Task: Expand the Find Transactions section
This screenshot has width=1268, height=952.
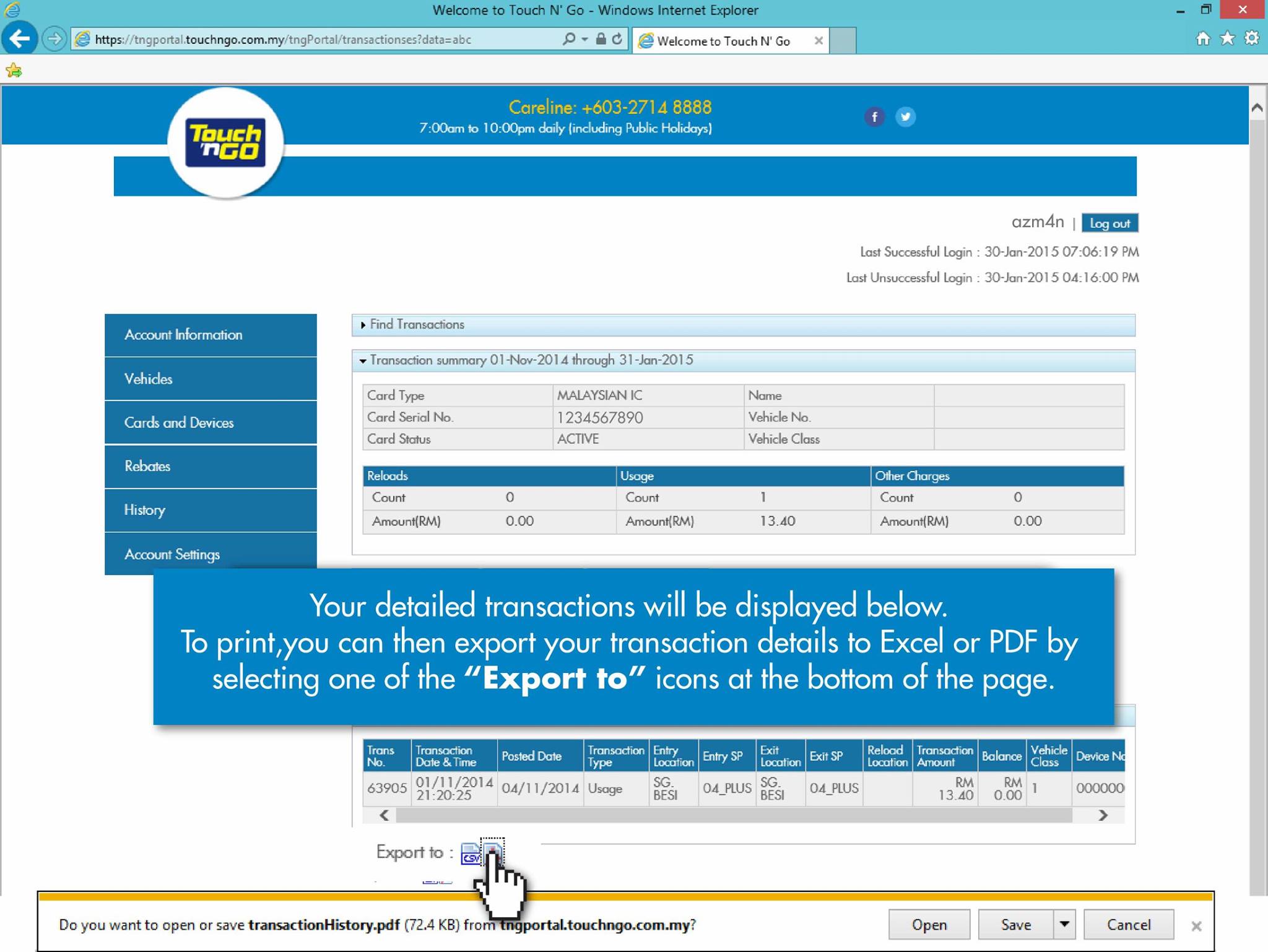Action: pyautogui.click(x=744, y=325)
